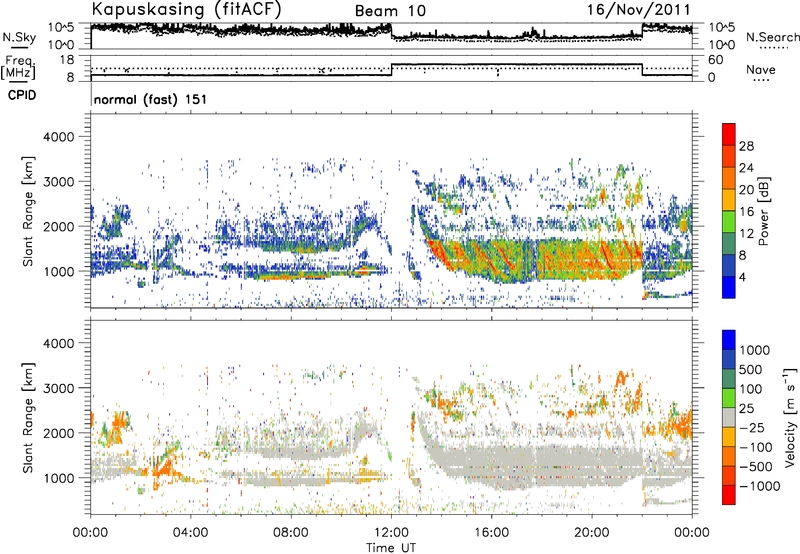This screenshot has width=800, height=554.
Task: Pick the bottom red segment of the Velocity color bar
Action: pyautogui.click(x=729, y=495)
